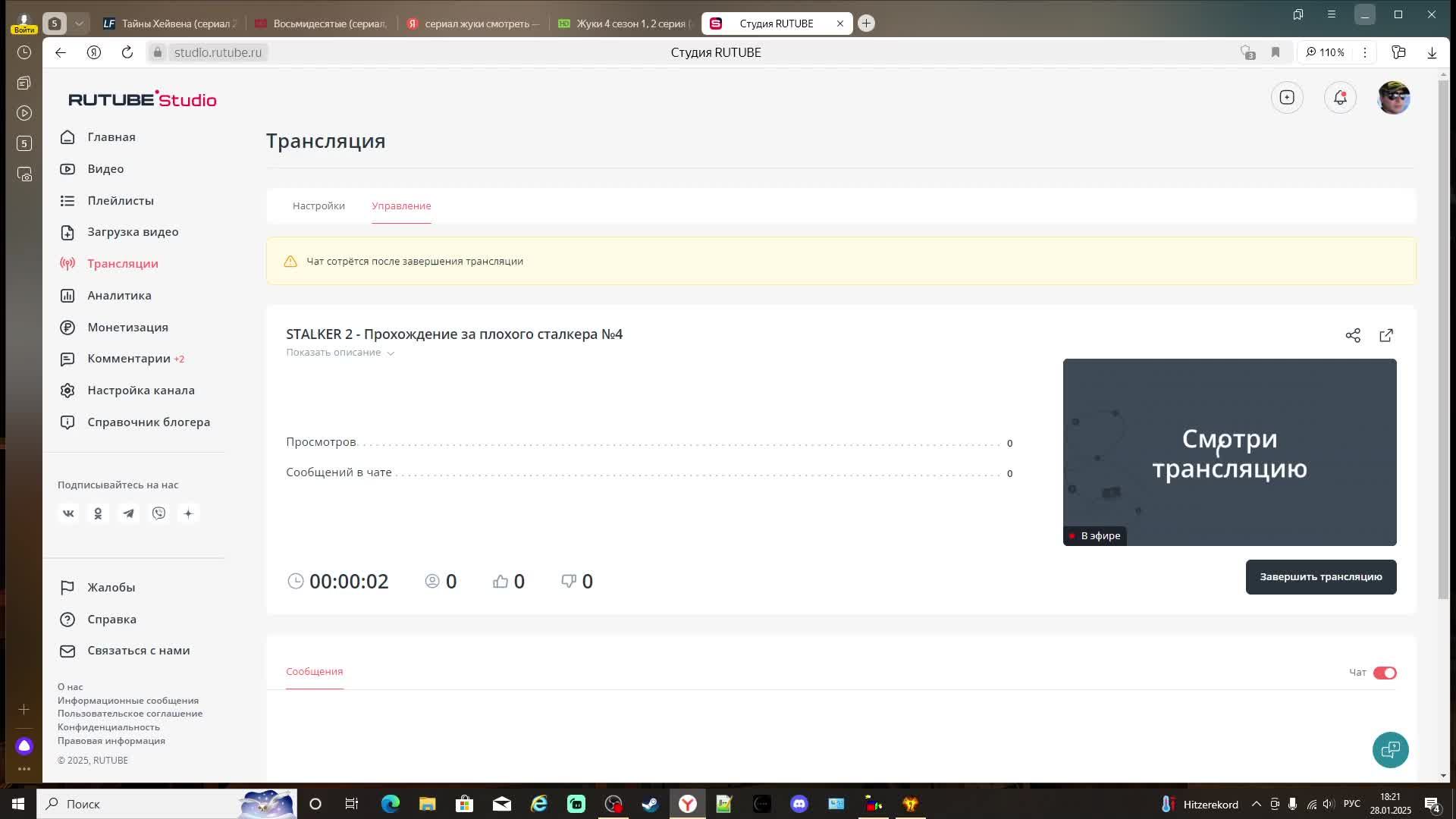This screenshot has height=819, width=1456.
Task: Click the Dzen star social icon
Action: tap(188, 514)
